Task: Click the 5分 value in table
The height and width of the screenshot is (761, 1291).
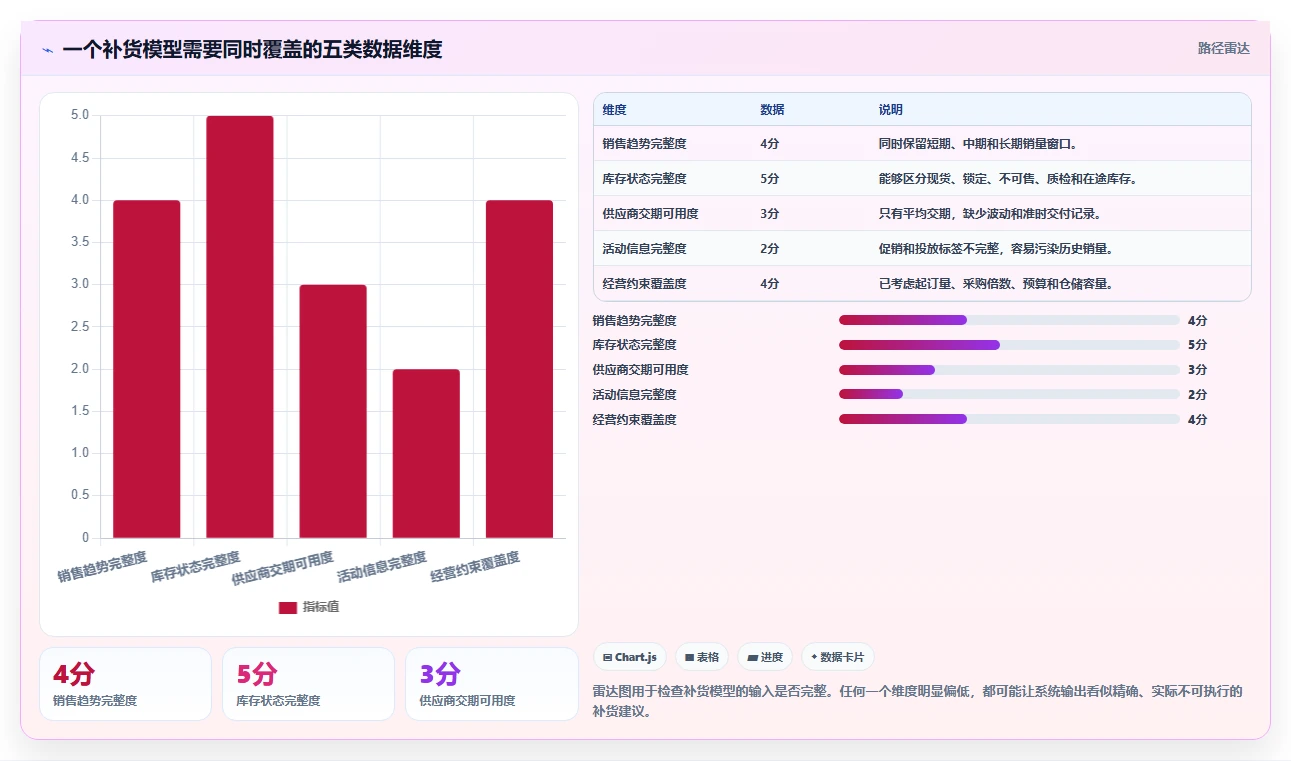Action: [x=769, y=179]
